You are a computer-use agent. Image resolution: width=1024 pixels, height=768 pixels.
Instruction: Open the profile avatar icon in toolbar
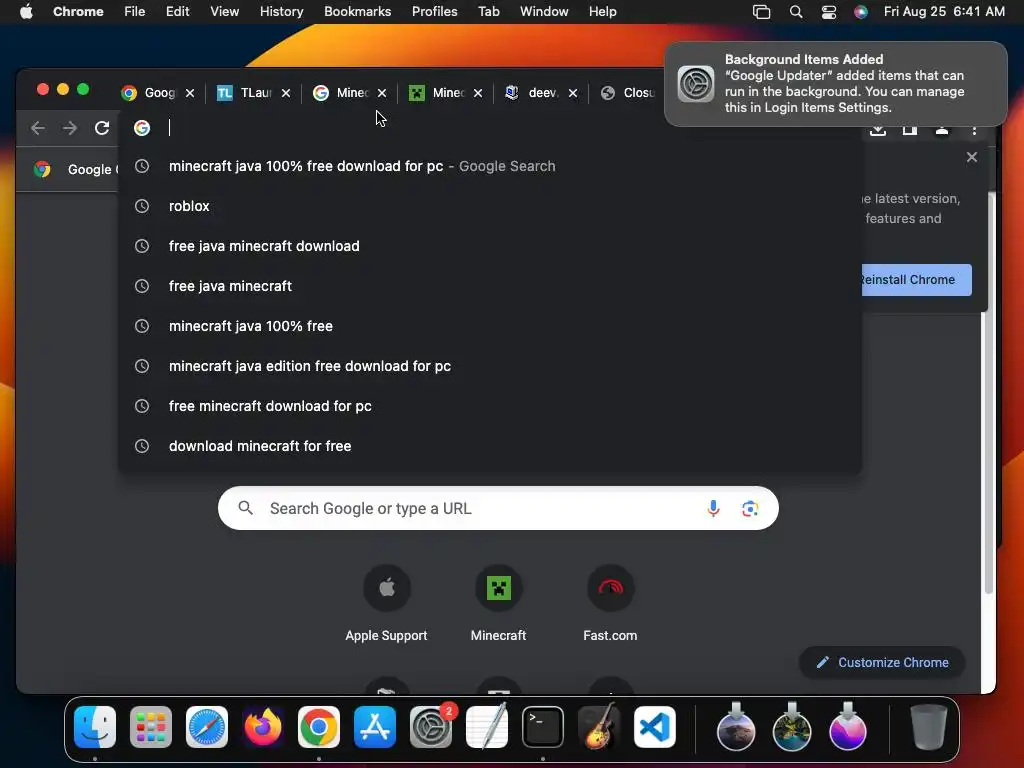pyautogui.click(x=942, y=130)
